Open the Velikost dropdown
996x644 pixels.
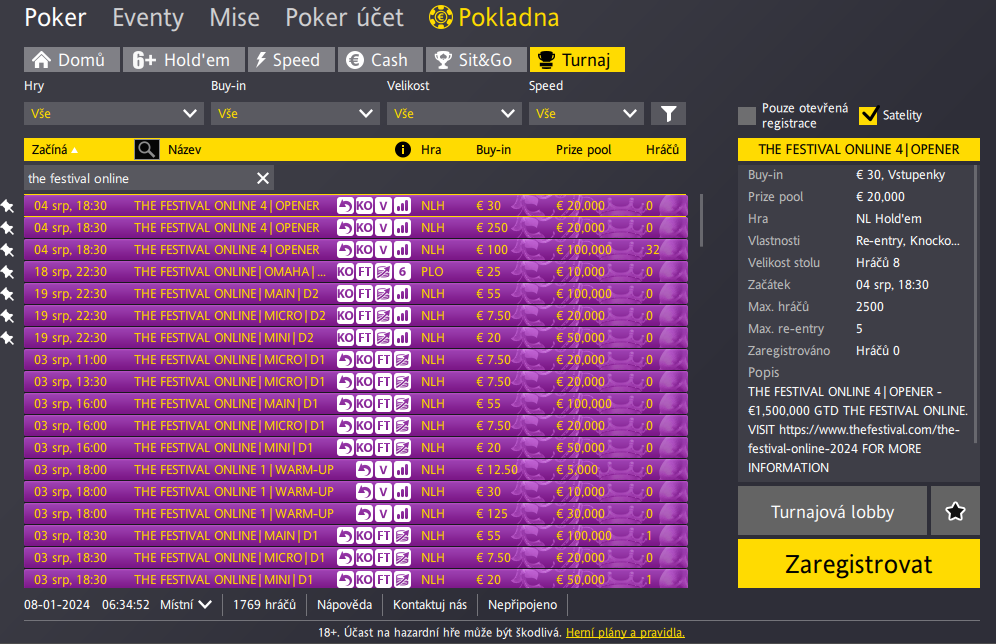pos(454,114)
